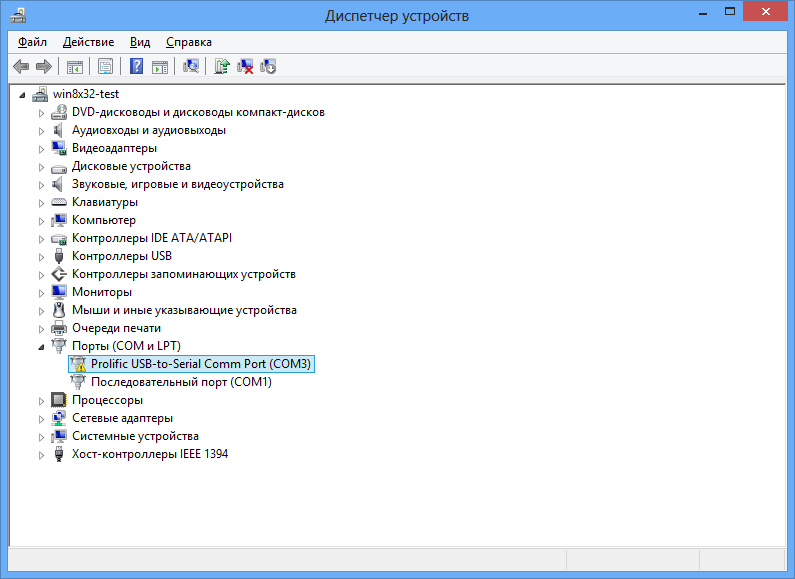795x579 pixels.
Task: Select the Мониторы label
Action: (102, 292)
